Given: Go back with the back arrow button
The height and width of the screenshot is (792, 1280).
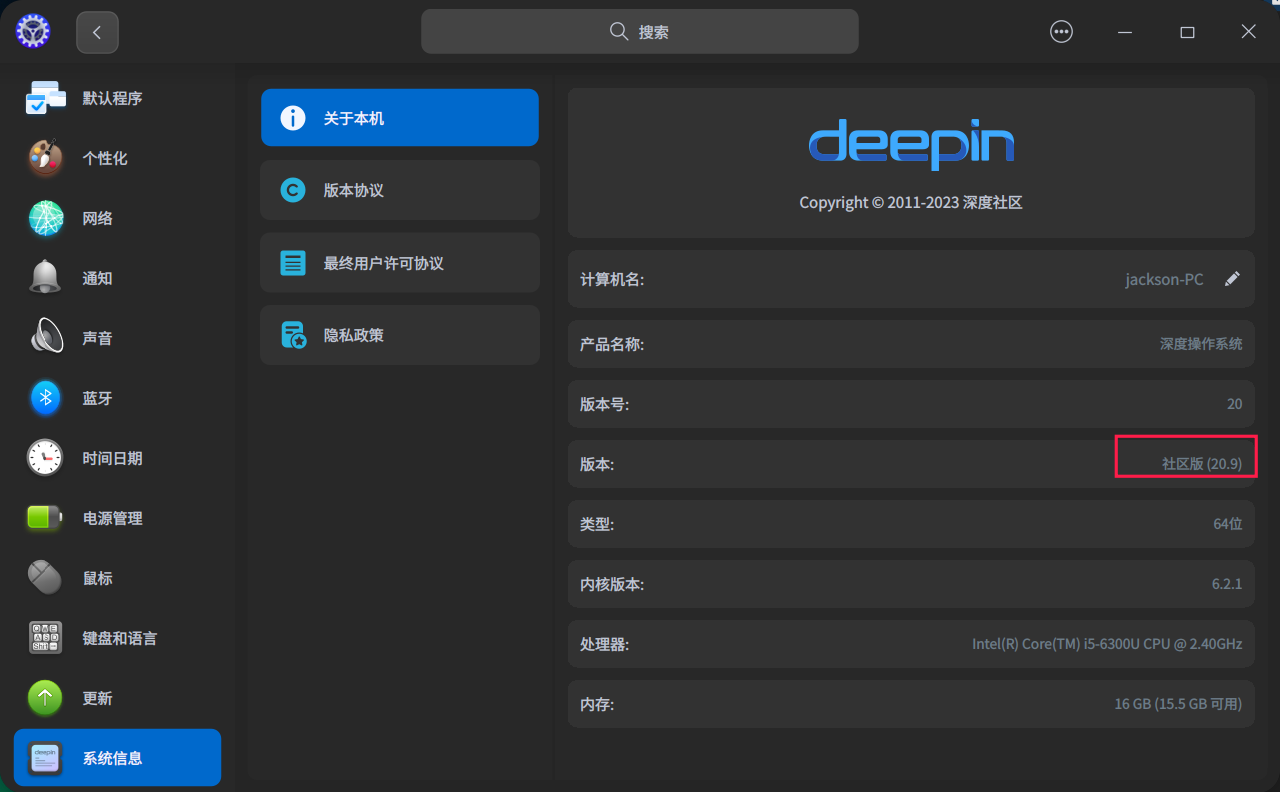Looking at the screenshot, I should pos(97,31).
